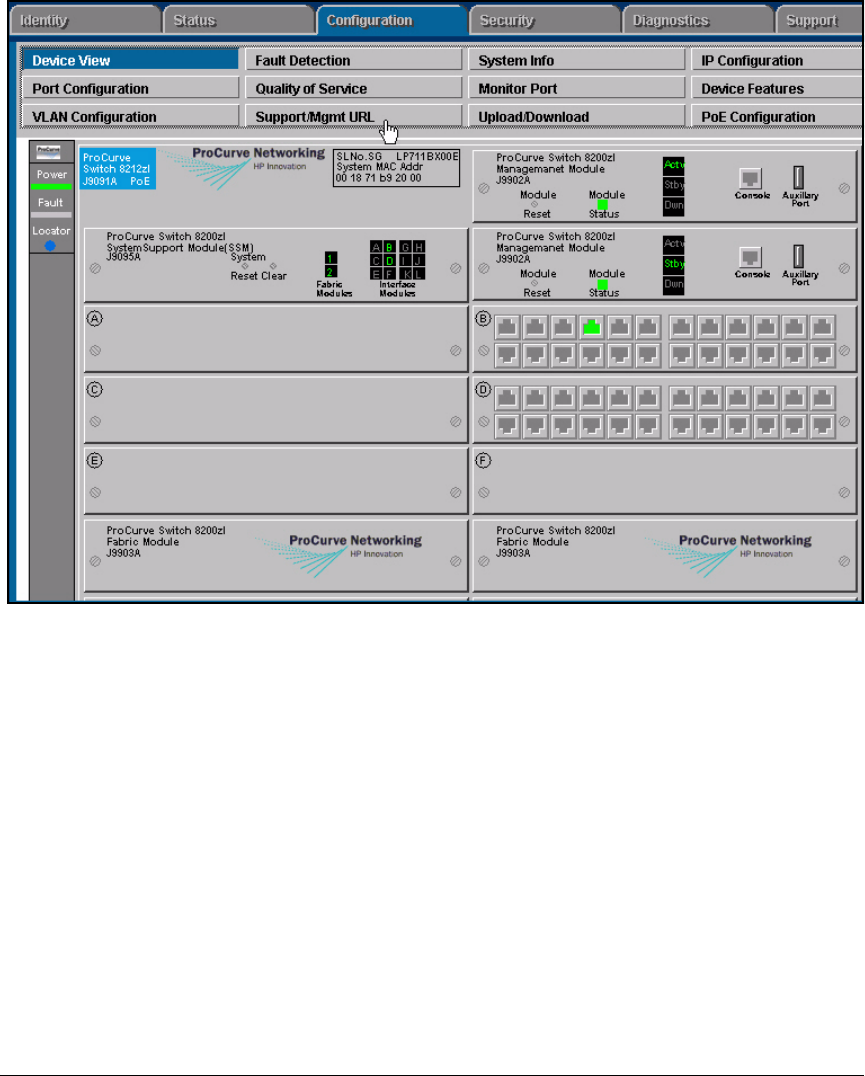Click the circled A slot label

click(95, 318)
